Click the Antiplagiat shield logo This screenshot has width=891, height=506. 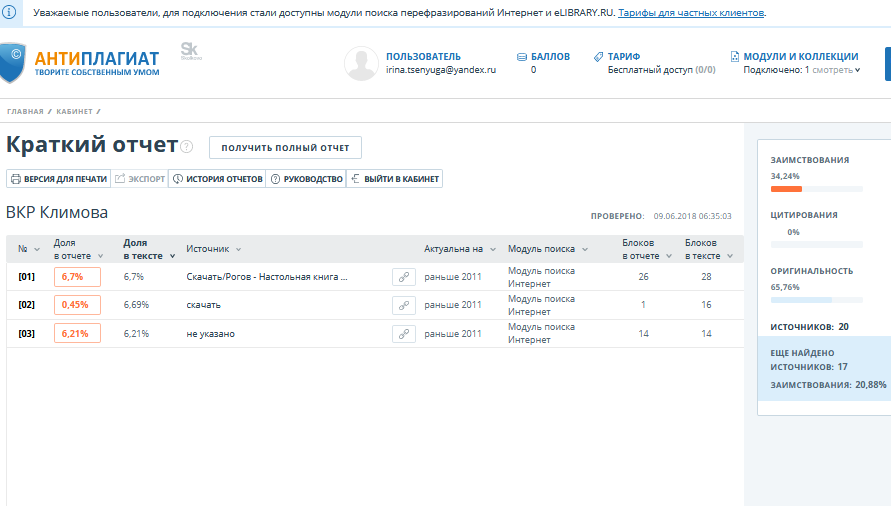[14, 63]
